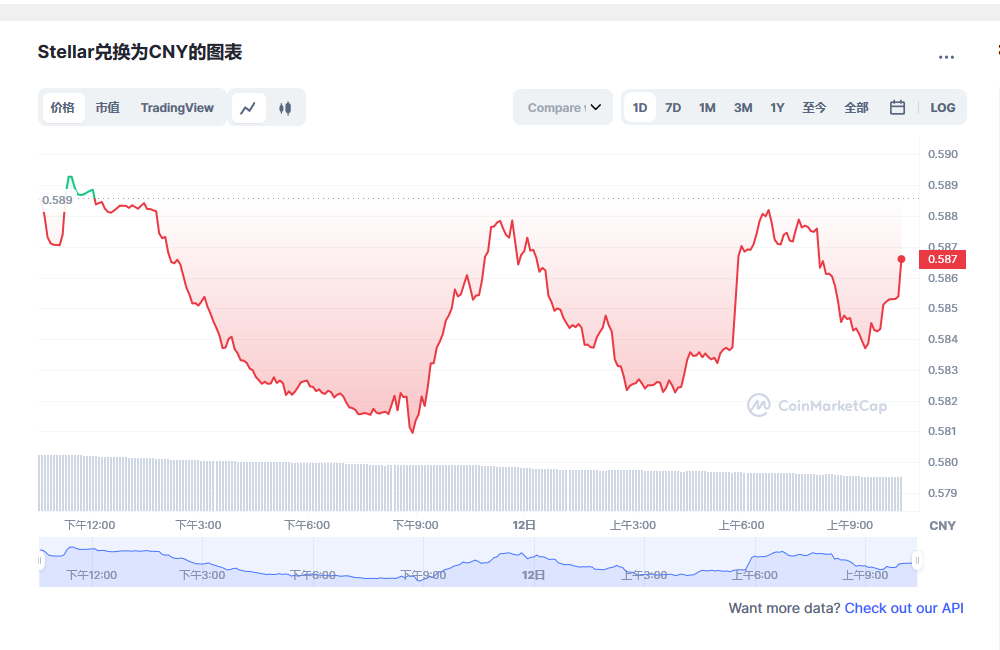Click the Check out our API link

[904, 608]
